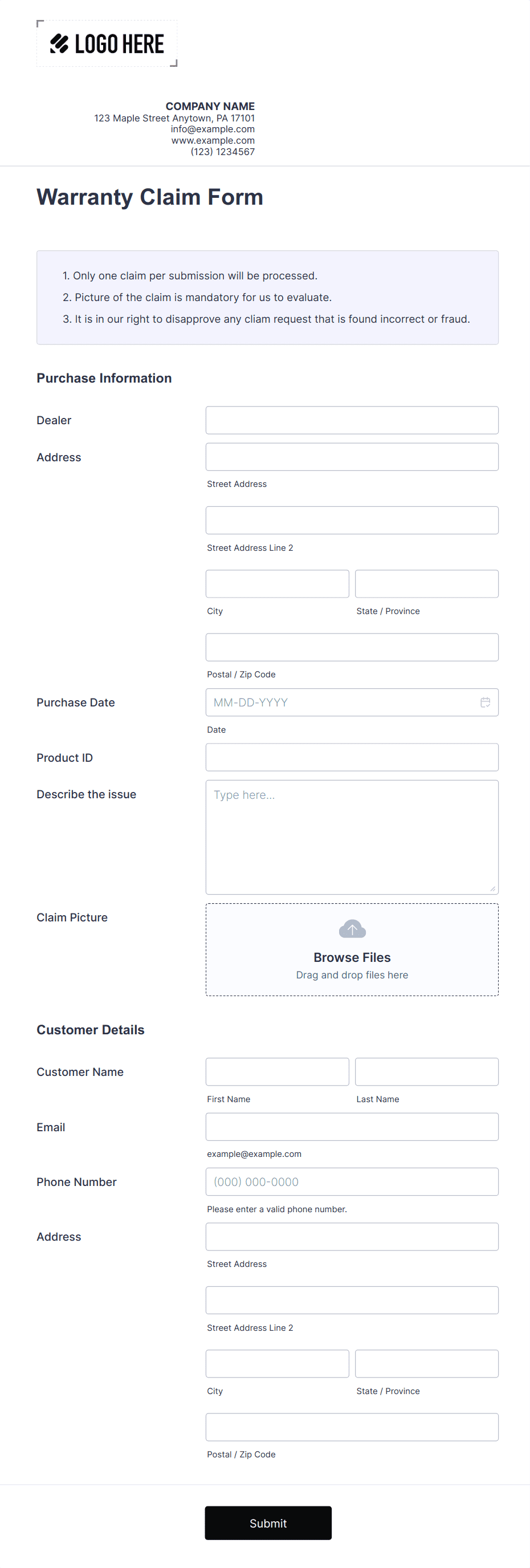Screen dimensions: 530x1568
Task: Select the Email input field
Action: point(352,1126)
